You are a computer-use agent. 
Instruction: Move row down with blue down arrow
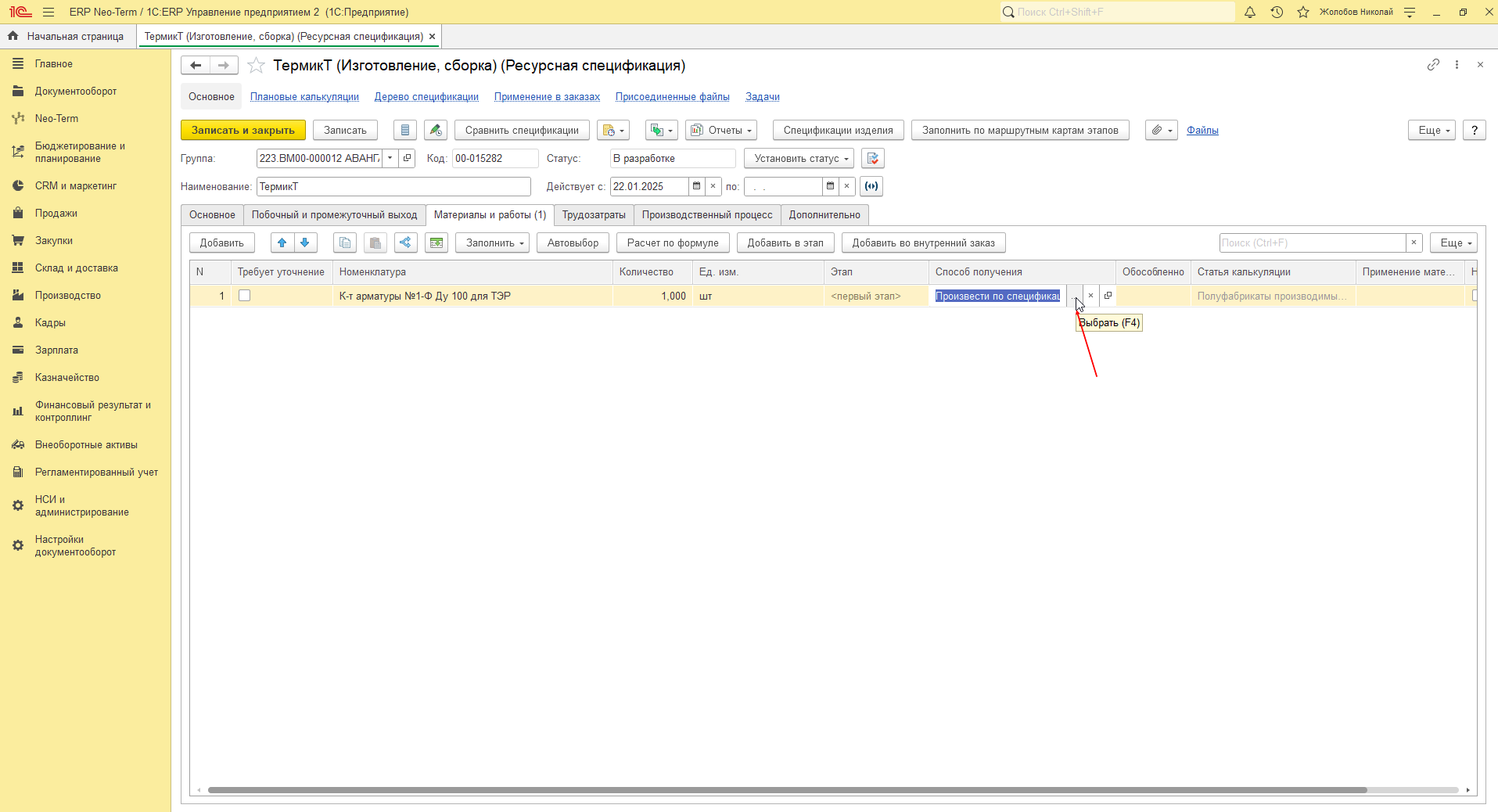pos(305,243)
